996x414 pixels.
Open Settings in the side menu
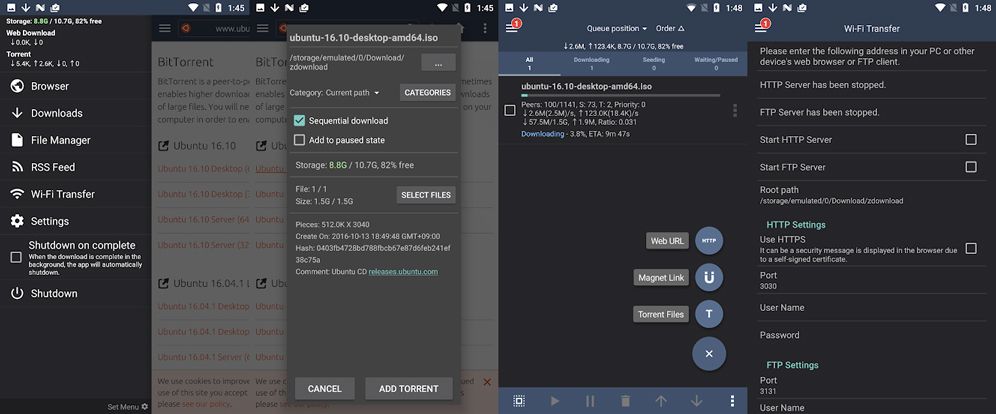[76, 221]
